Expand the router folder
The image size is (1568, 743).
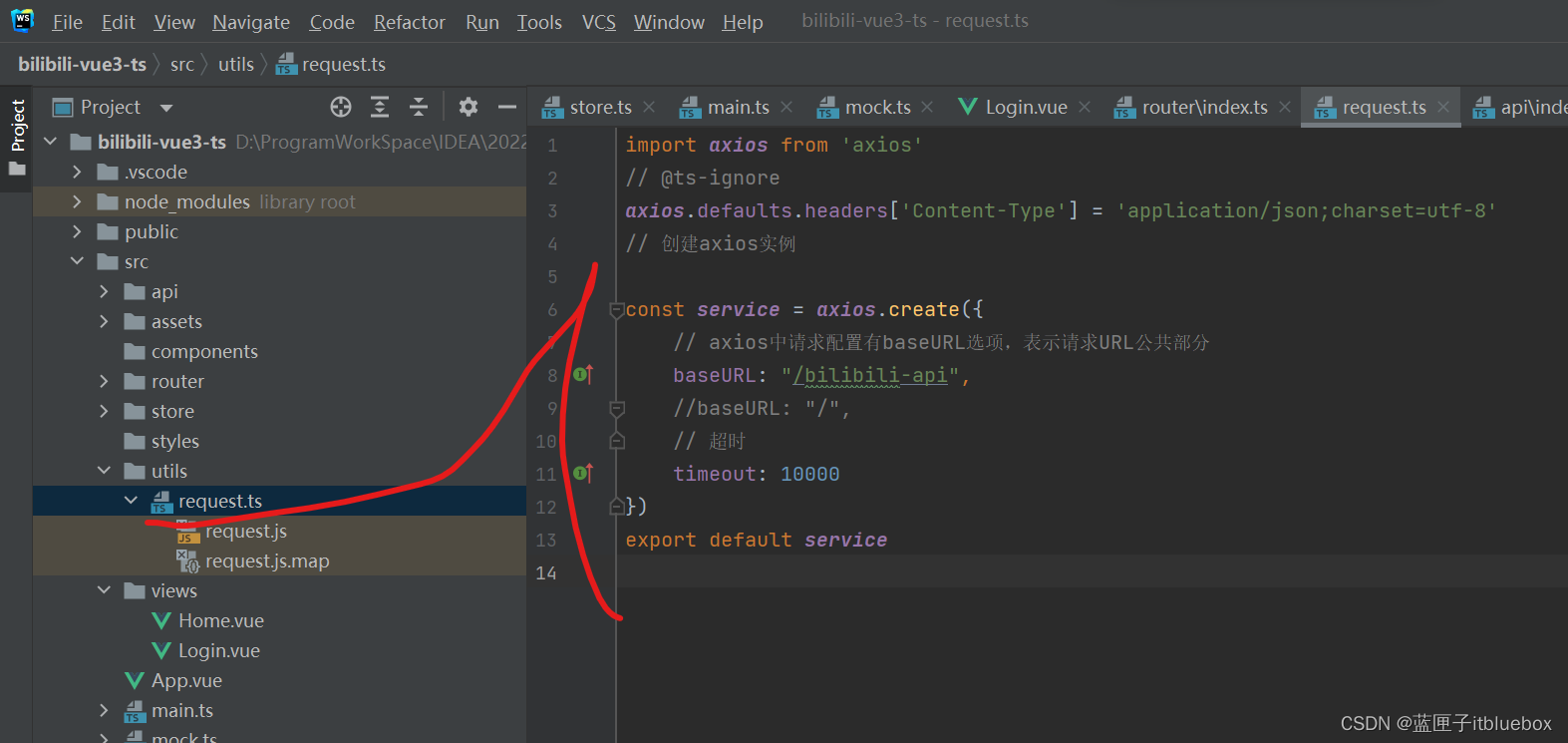click(x=104, y=381)
